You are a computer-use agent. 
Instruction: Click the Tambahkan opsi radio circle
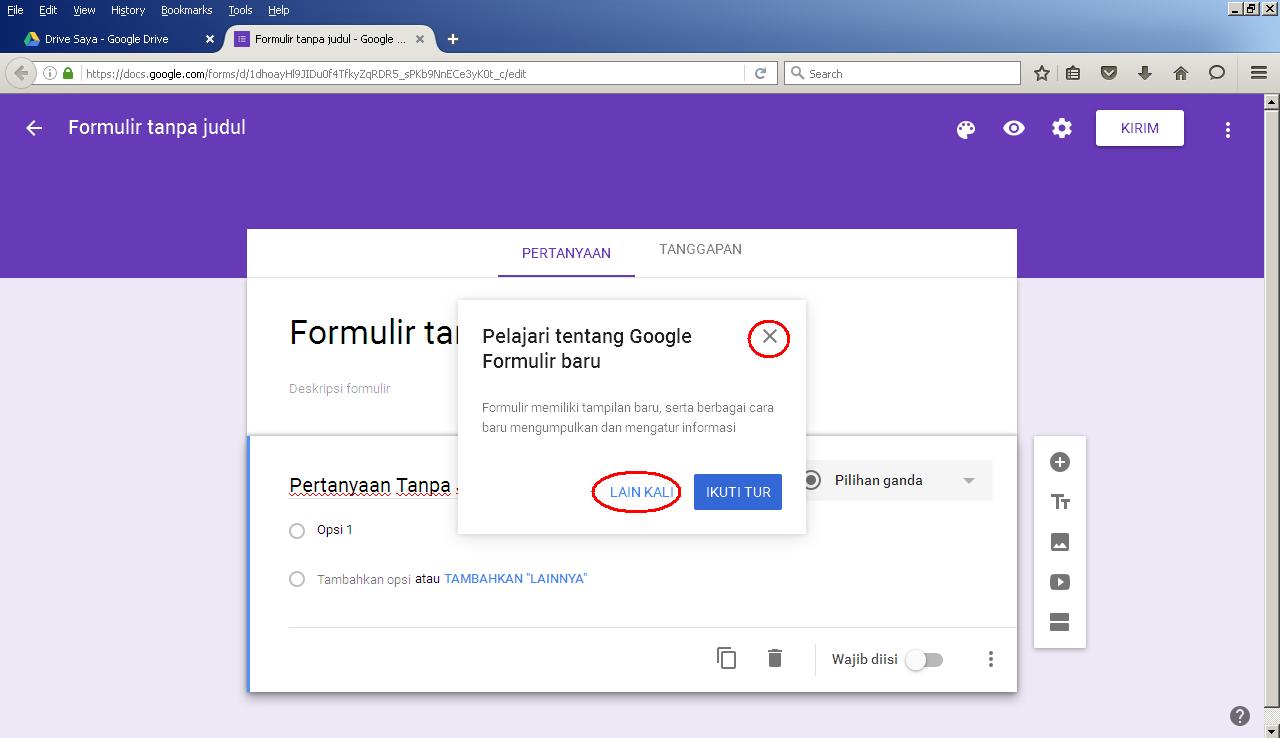(297, 579)
